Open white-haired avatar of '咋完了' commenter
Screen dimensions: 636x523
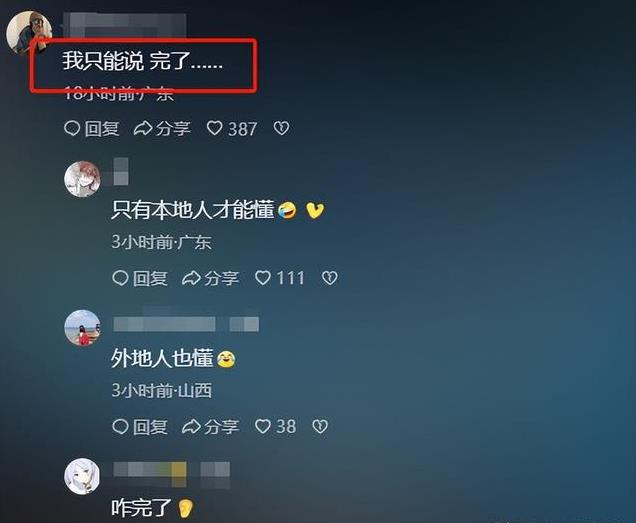click(82, 476)
